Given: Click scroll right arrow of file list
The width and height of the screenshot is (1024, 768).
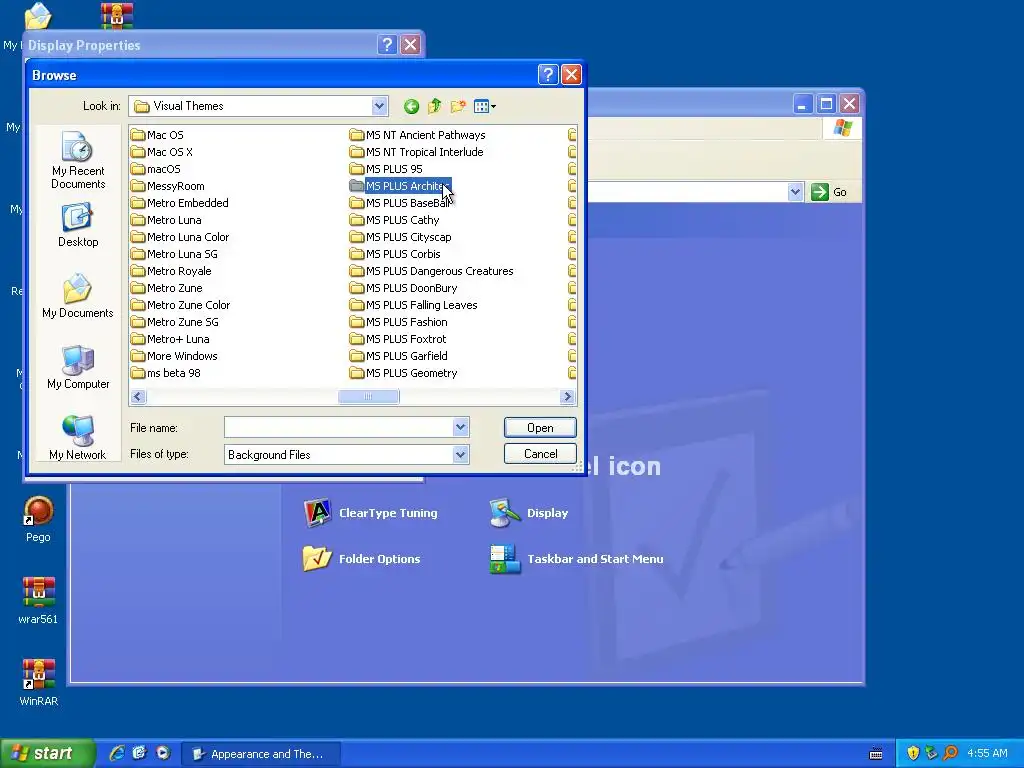Looking at the screenshot, I should click(x=568, y=396).
